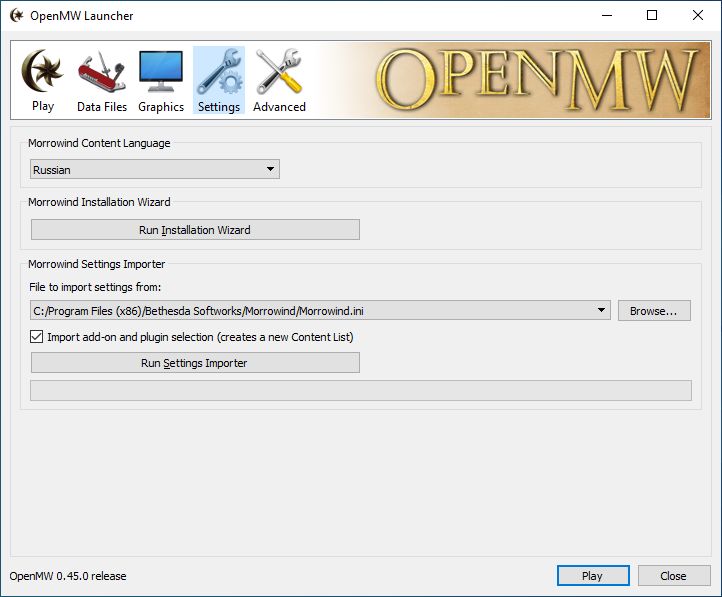
Task: Switch to the Graphics tab label
Action: (x=161, y=107)
